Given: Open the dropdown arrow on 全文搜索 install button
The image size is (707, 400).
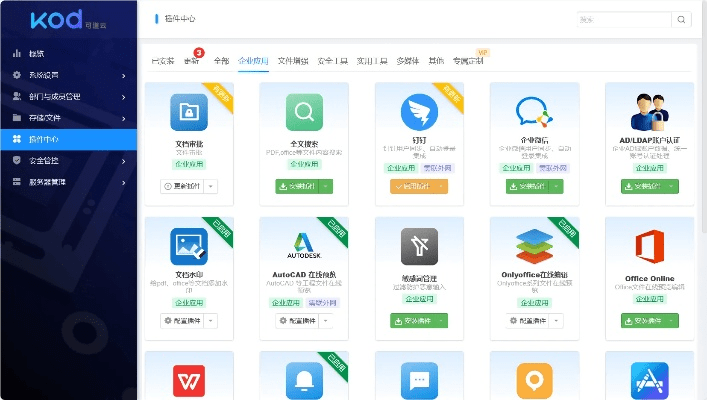Looking at the screenshot, I should pos(326,186).
